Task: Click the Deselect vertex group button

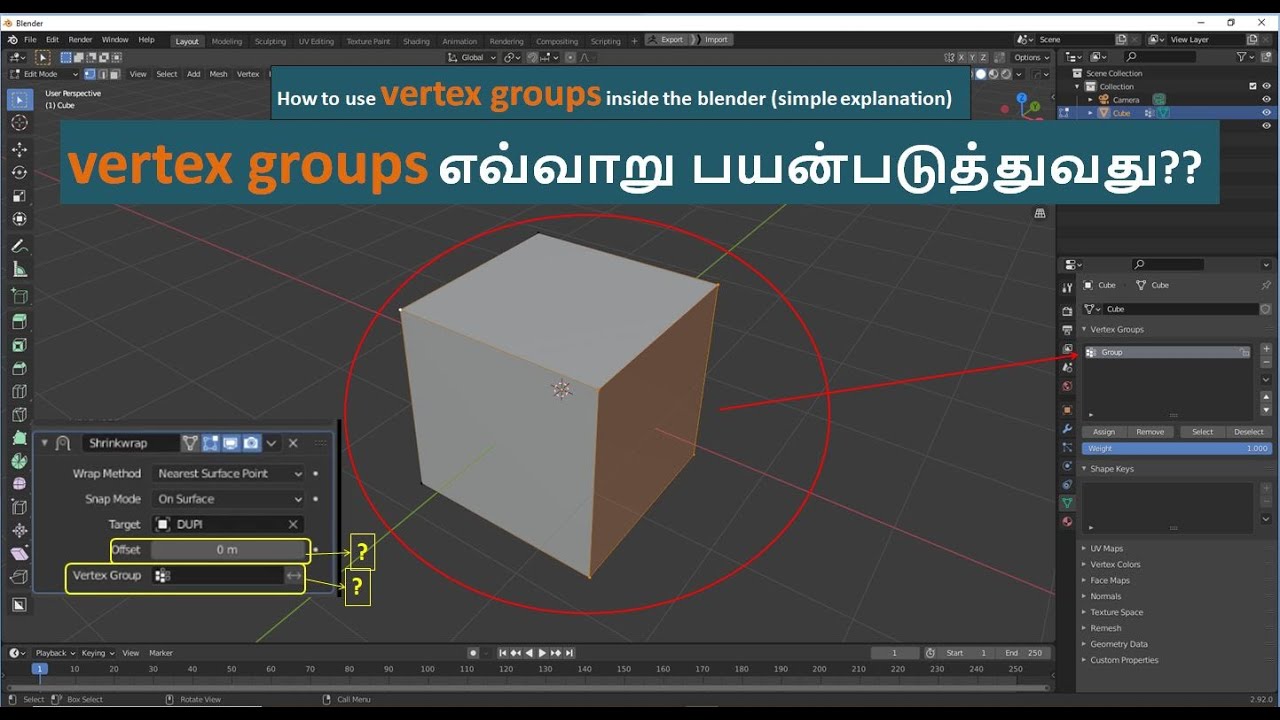Action: tap(1249, 432)
